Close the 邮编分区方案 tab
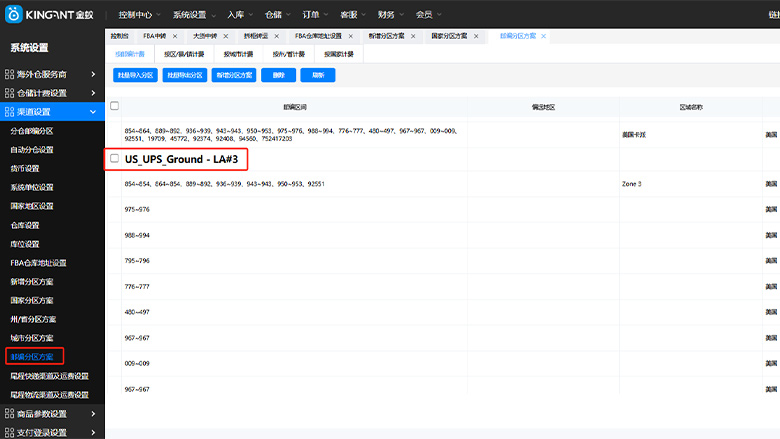 pyautogui.click(x=545, y=36)
